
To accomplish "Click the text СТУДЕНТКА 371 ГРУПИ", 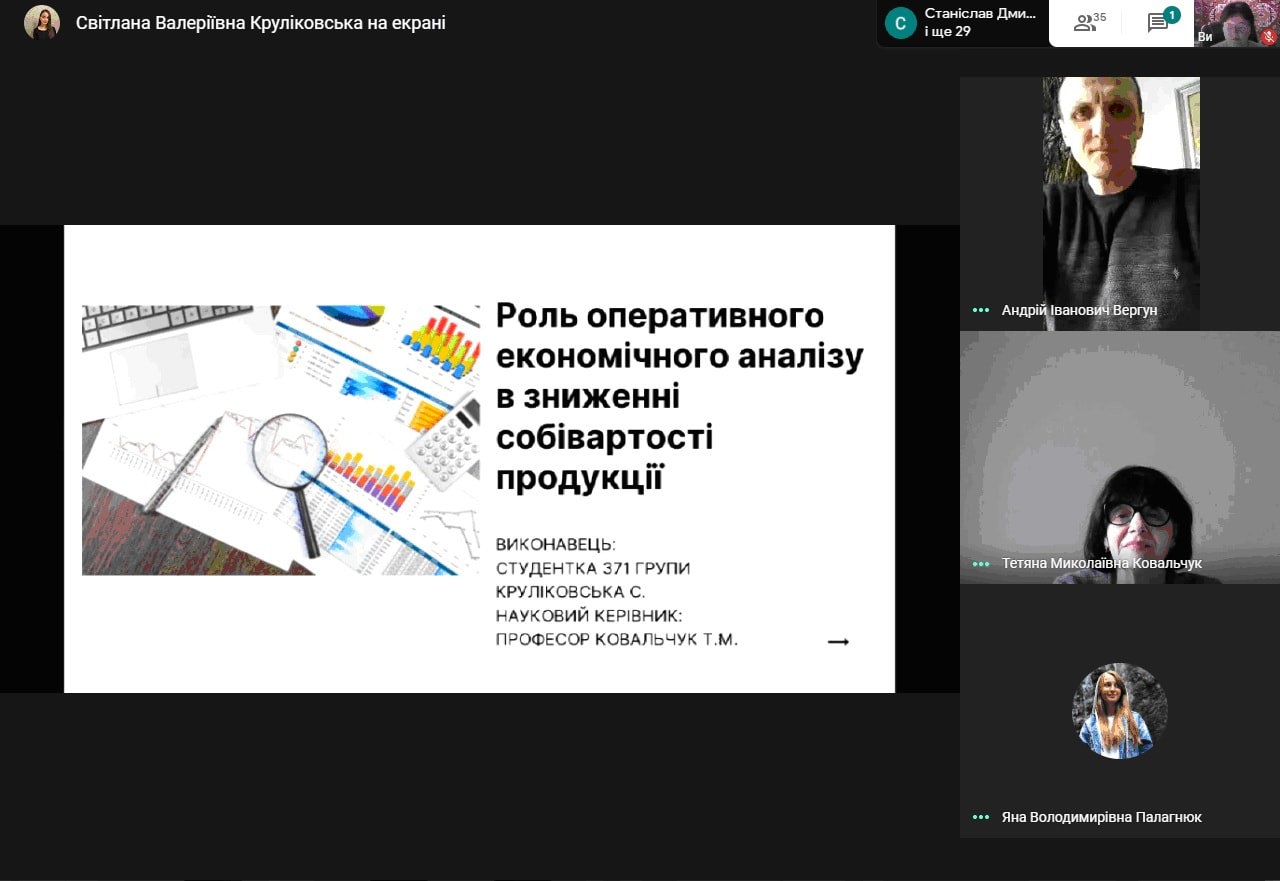I will (593, 568).
